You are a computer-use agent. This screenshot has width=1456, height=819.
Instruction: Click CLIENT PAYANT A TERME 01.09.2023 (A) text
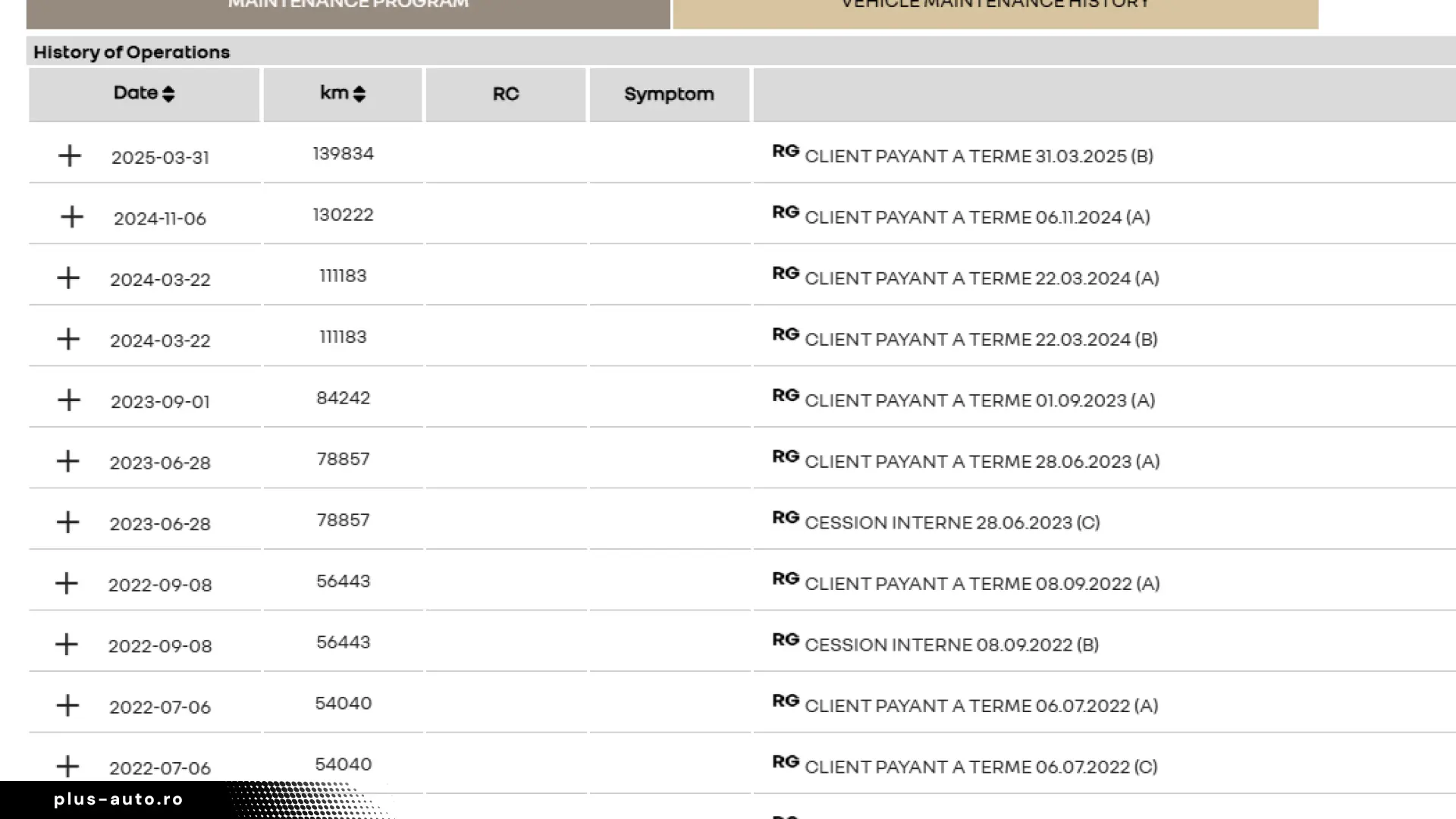coord(980,400)
